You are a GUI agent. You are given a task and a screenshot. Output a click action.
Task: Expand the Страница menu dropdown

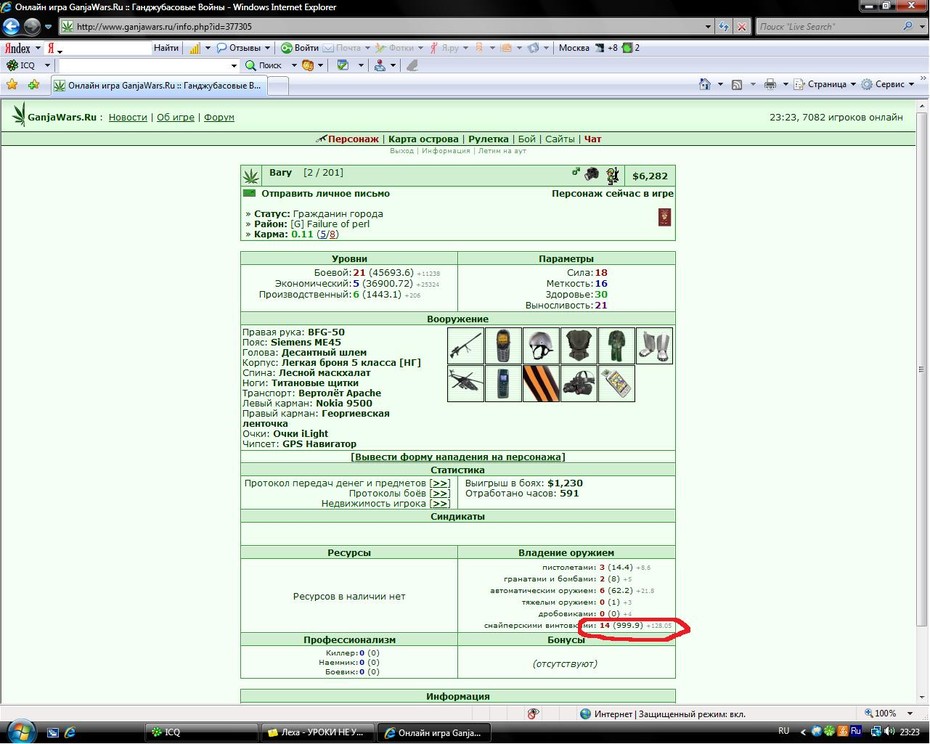853,84
